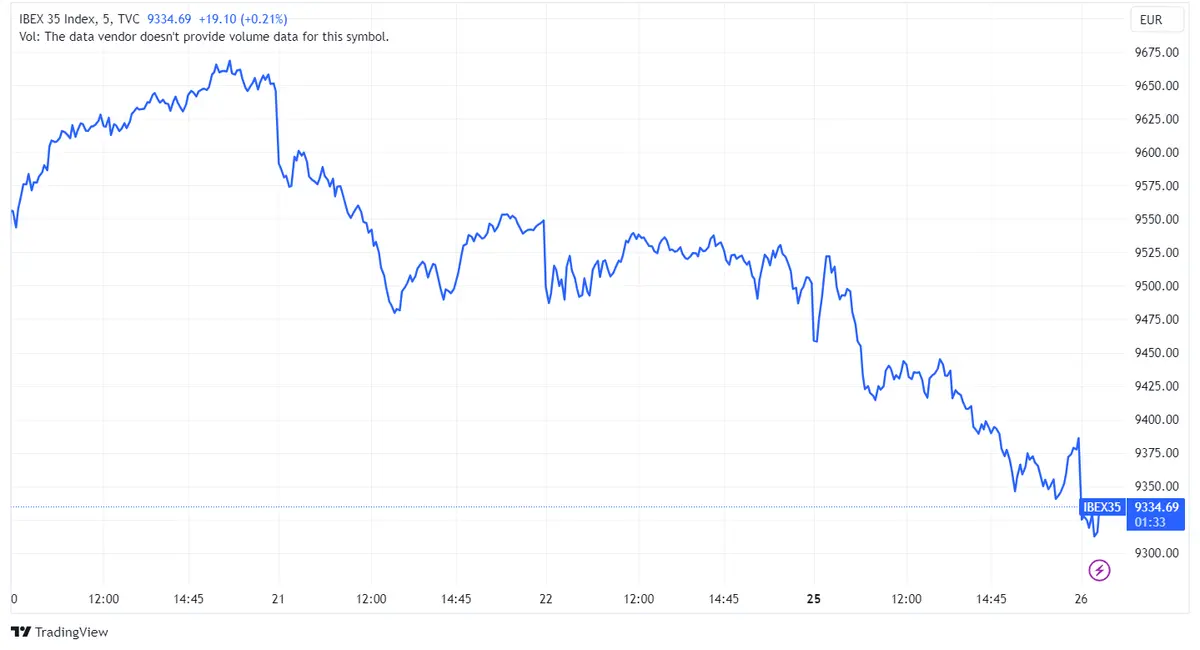Click the 26 date label on the time axis
Viewport: 1200px width, 650px height.
[x=1081, y=598]
